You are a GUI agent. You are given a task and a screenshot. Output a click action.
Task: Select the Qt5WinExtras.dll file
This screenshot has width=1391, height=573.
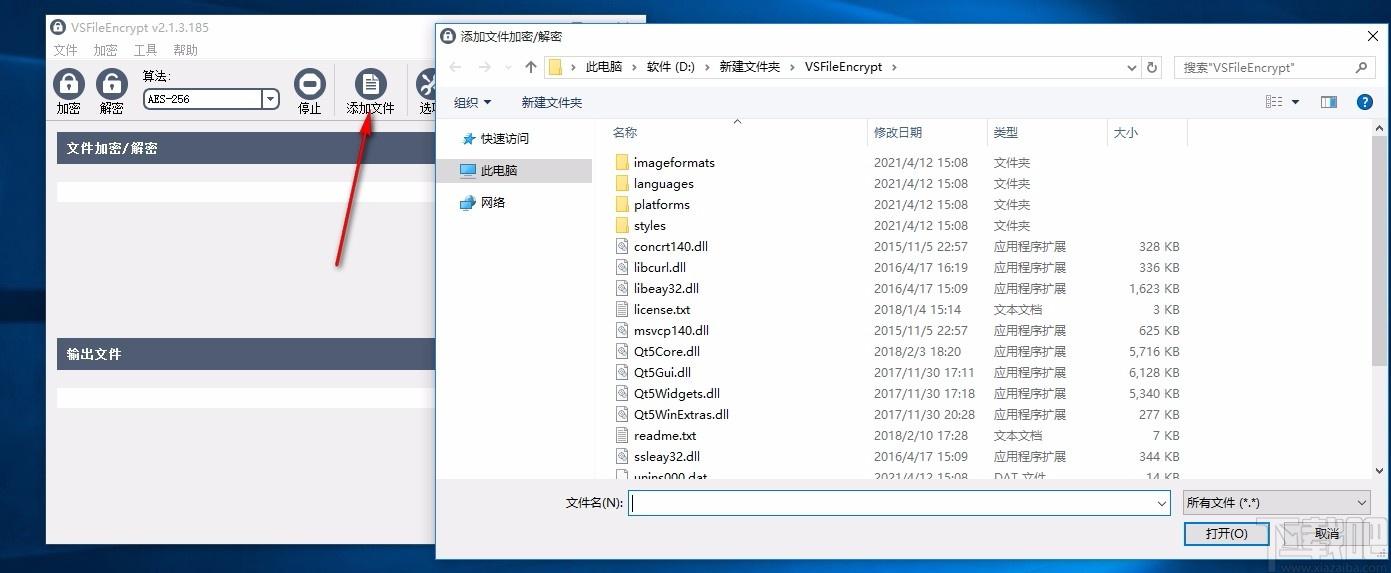pyautogui.click(x=681, y=414)
